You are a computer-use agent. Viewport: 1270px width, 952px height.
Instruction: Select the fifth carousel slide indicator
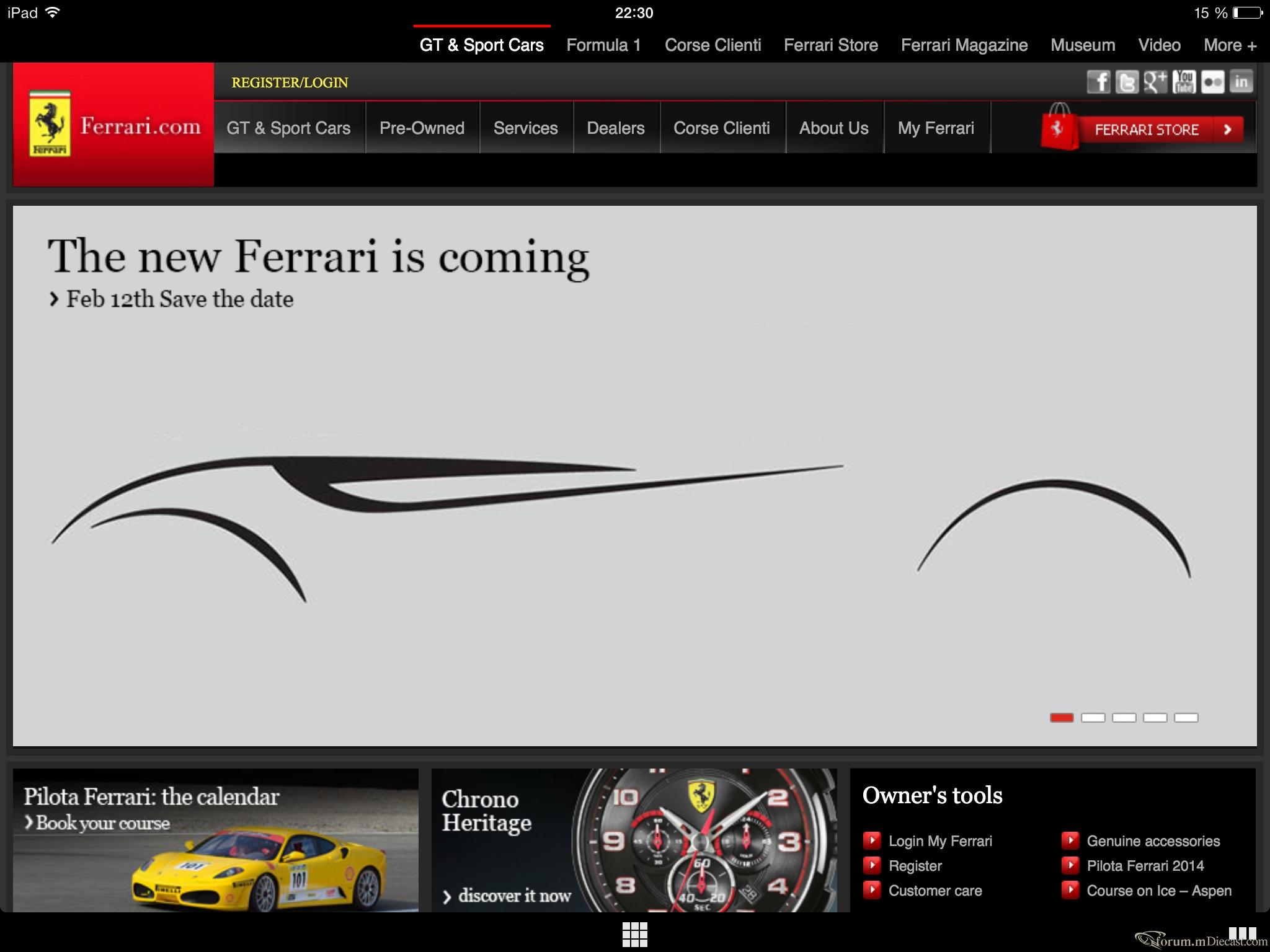click(1186, 718)
